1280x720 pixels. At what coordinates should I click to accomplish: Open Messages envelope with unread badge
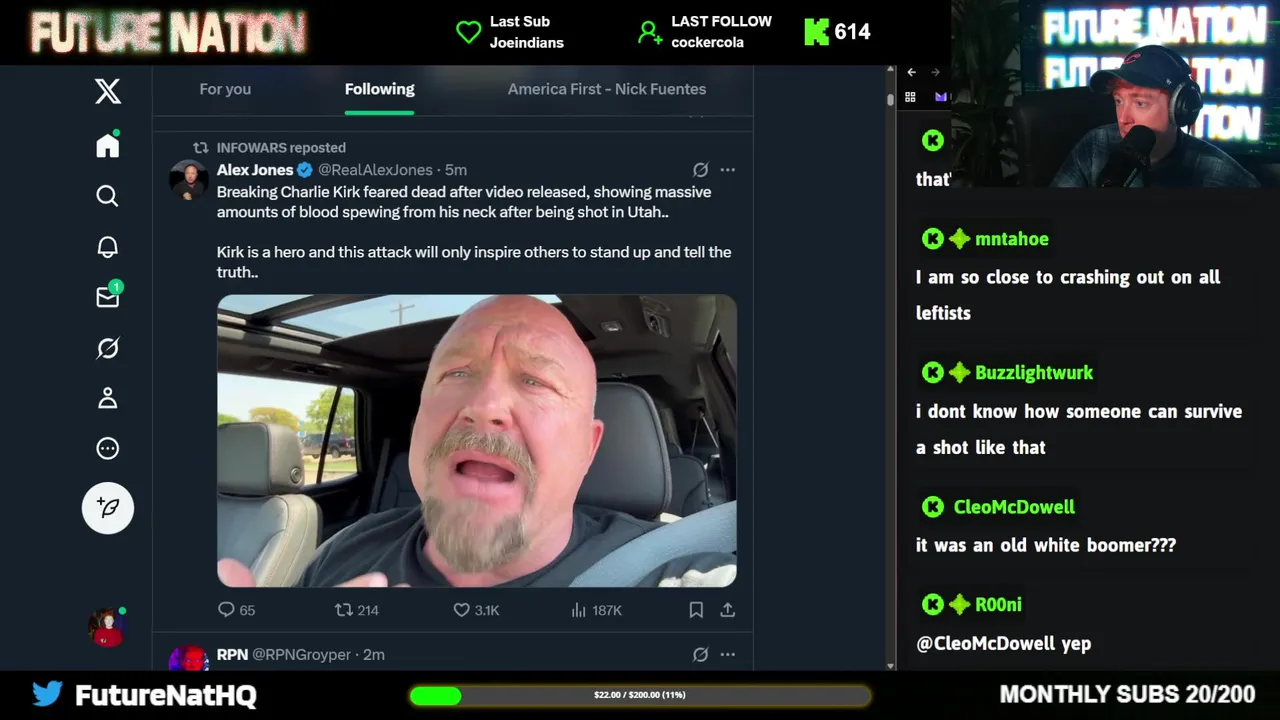pyautogui.click(x=108, y=296)
